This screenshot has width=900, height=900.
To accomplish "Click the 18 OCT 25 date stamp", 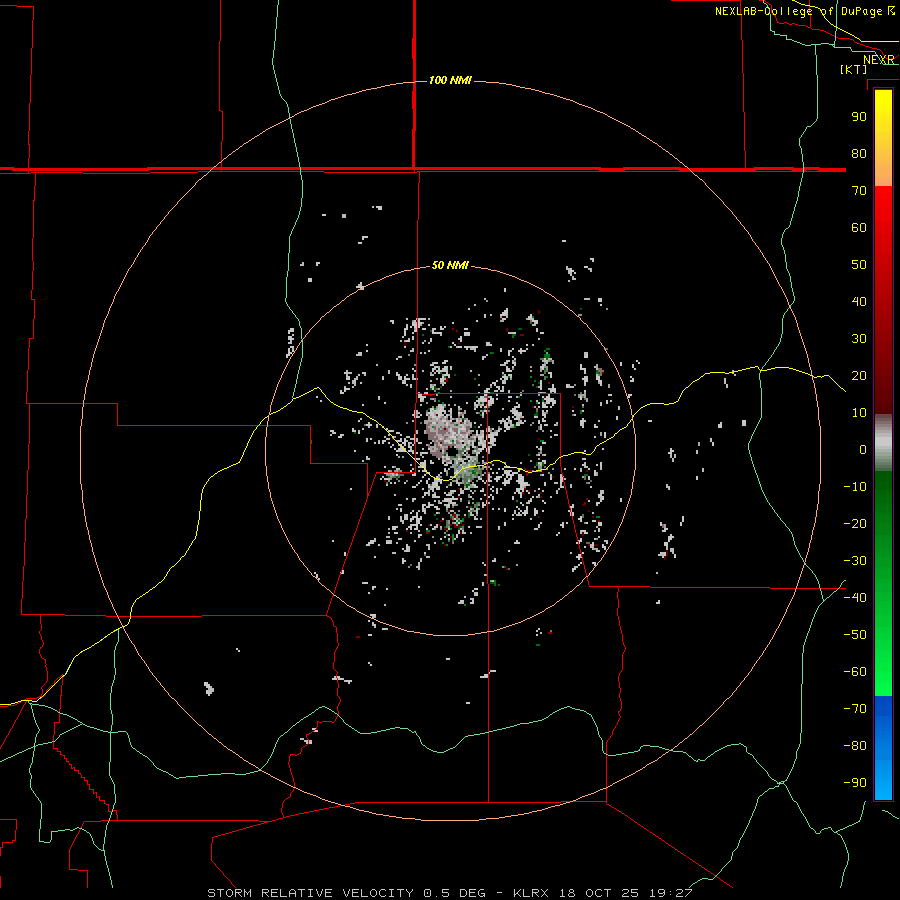I will 599,893.
